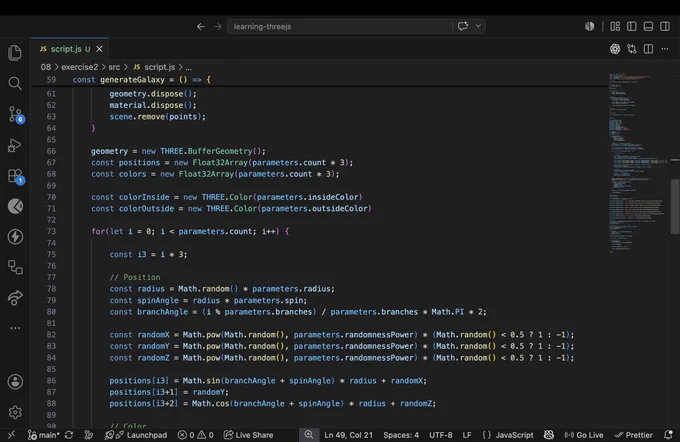Image resolution: width=680 pixels, height=442 pixels.
Task: Open the round pie-shaped activity bar icon
Action: pos(15,206)
